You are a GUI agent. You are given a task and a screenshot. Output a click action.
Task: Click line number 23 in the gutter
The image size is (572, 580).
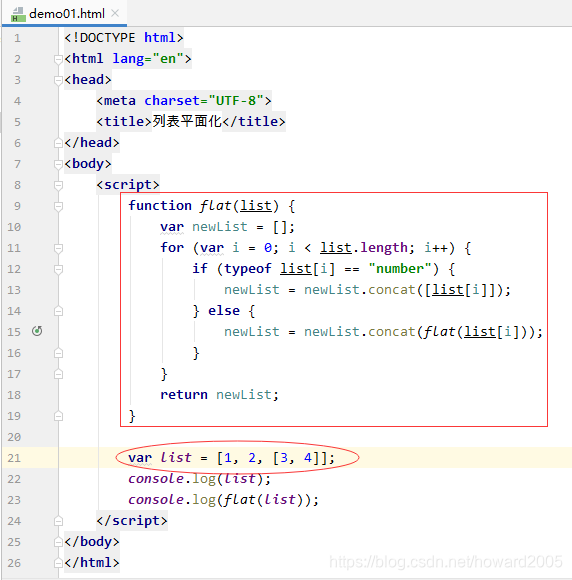(14, 500)
